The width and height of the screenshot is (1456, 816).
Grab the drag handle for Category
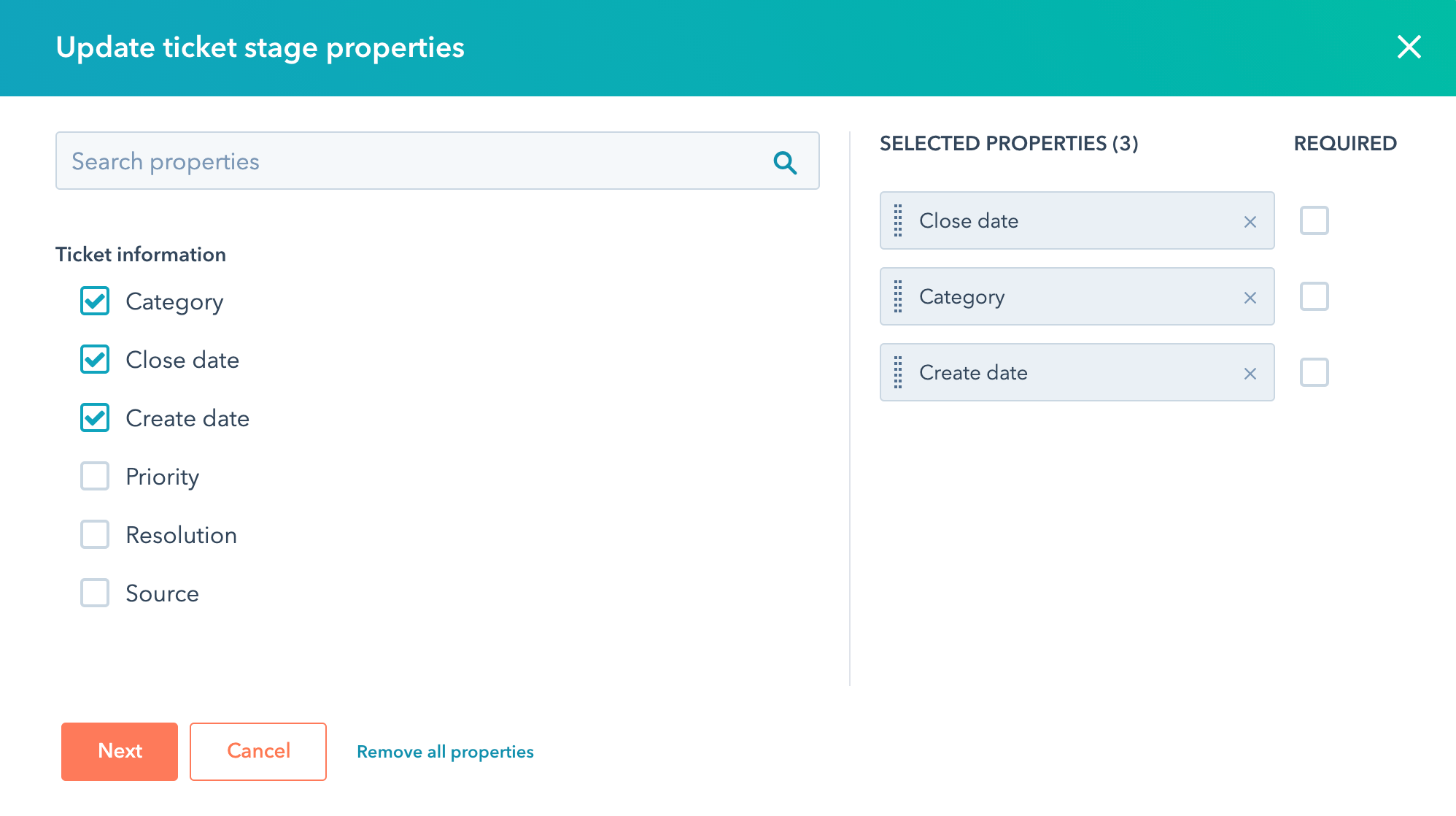898,296
